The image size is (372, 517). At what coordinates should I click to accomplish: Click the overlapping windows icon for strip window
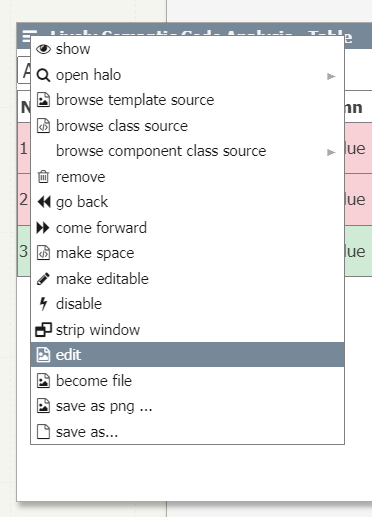[x=44, y=330]
